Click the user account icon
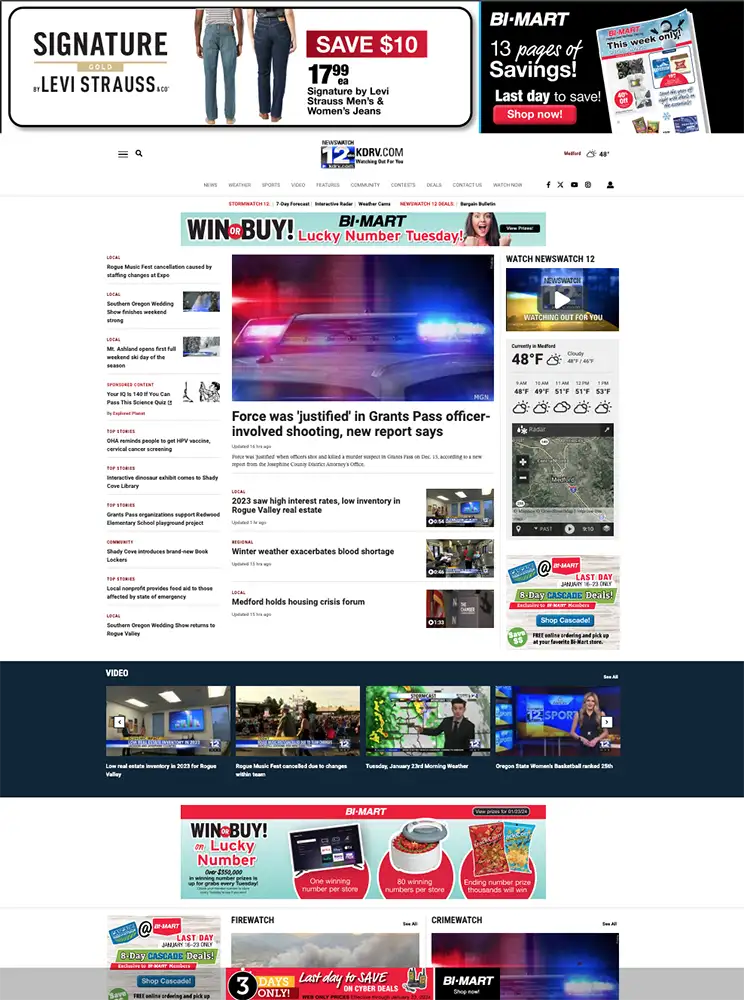Viewport: 744px width, 1000px height. pyautogui.click(x=610, y=185)
